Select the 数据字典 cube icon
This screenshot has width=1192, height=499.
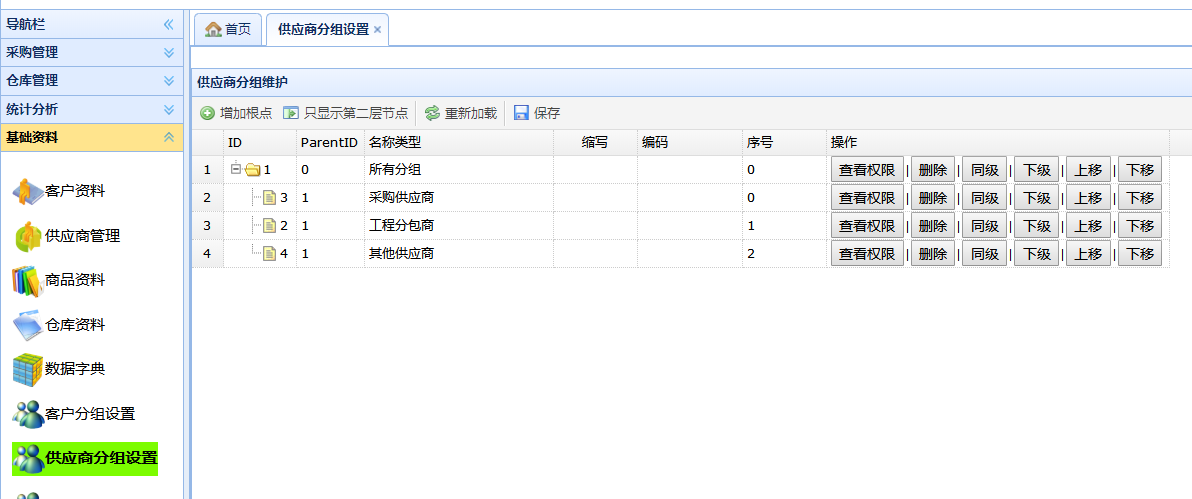click(27, 369)
